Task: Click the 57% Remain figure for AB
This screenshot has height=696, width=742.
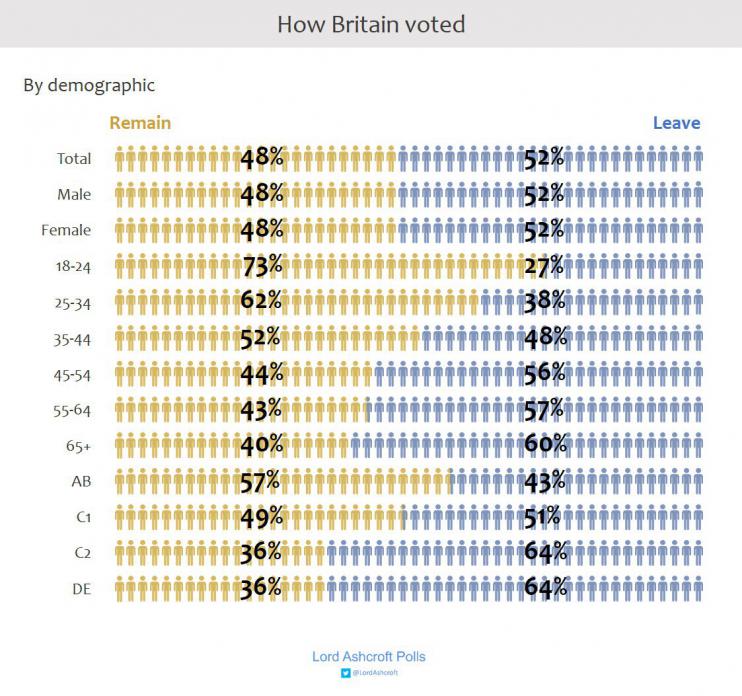Action: click(x=262, y=480)
